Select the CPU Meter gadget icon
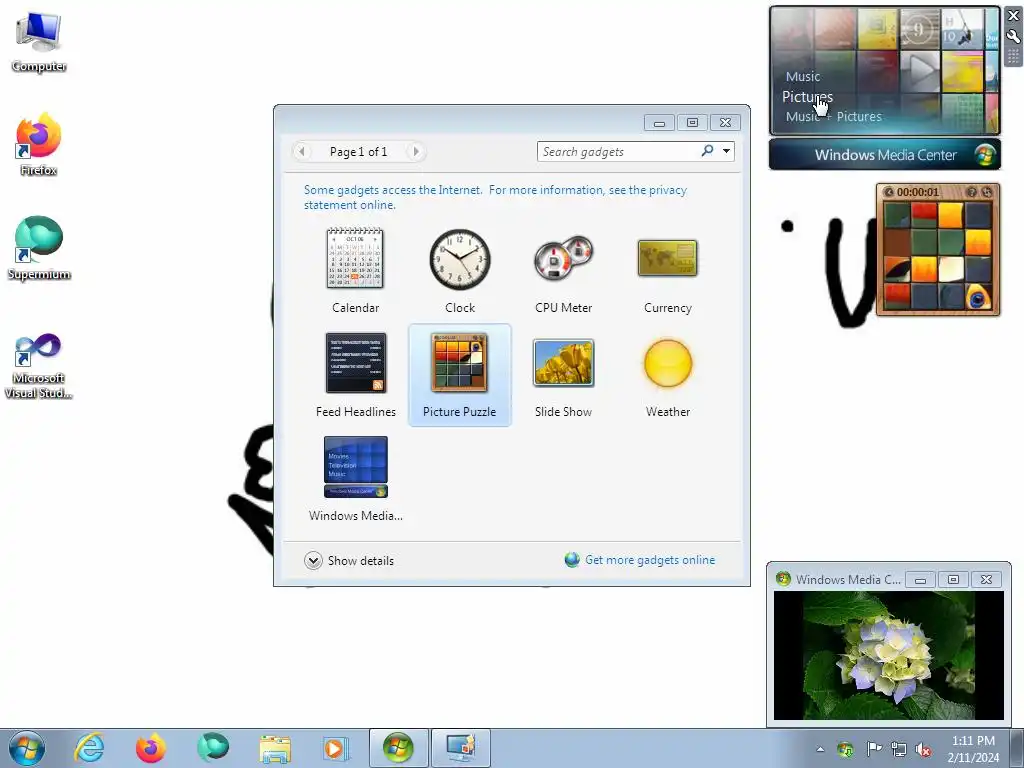The image size is (1024, 768). pos(564,258)
